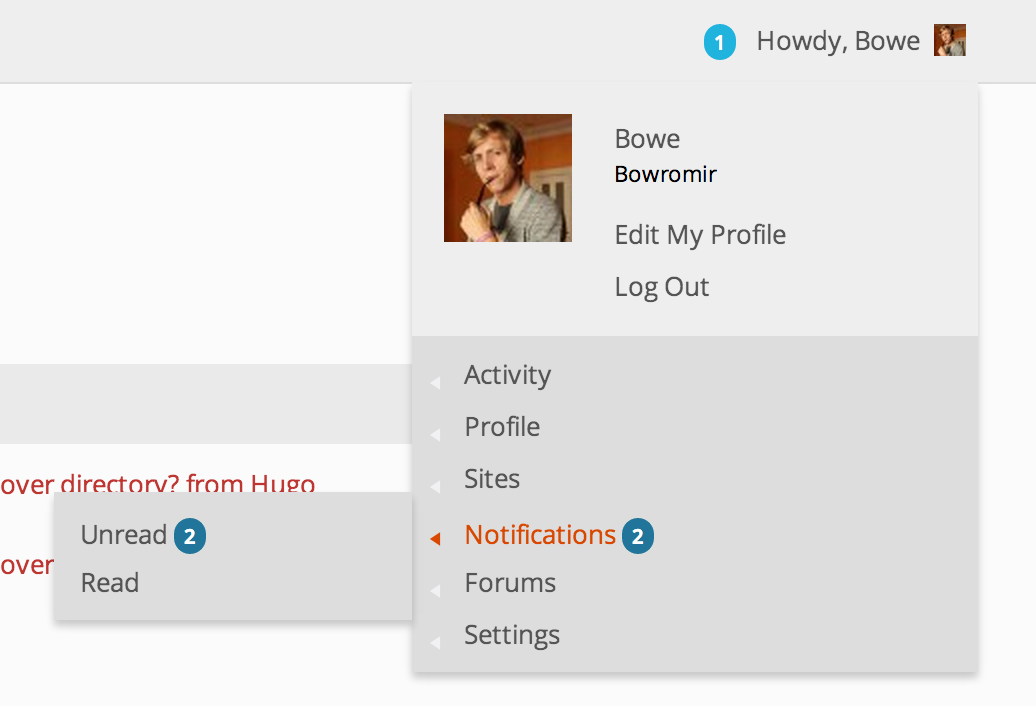
Task: Select Unread notifications in submenu
Action: coord(124,535)
